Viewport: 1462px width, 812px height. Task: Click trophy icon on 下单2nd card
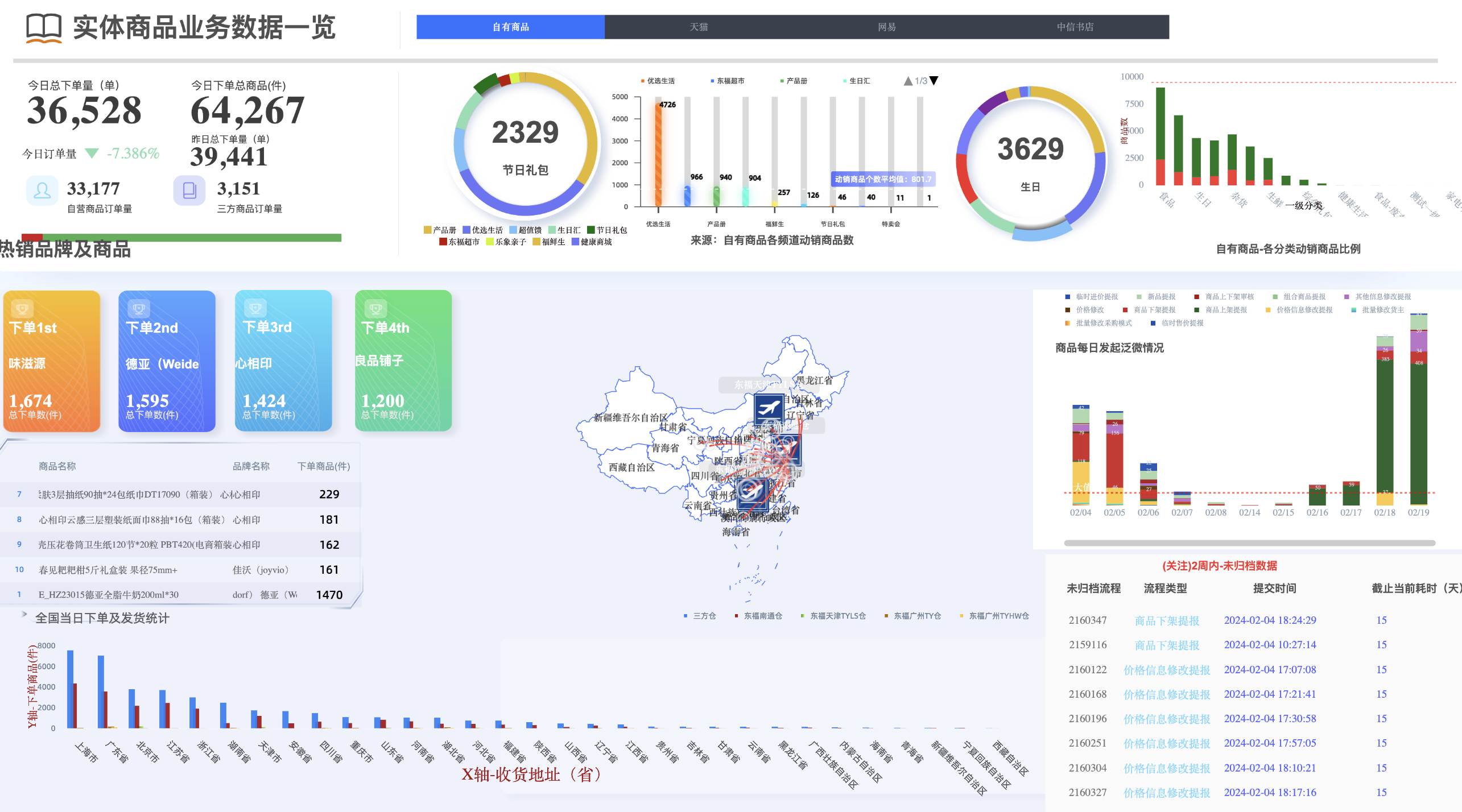(138, 309)
